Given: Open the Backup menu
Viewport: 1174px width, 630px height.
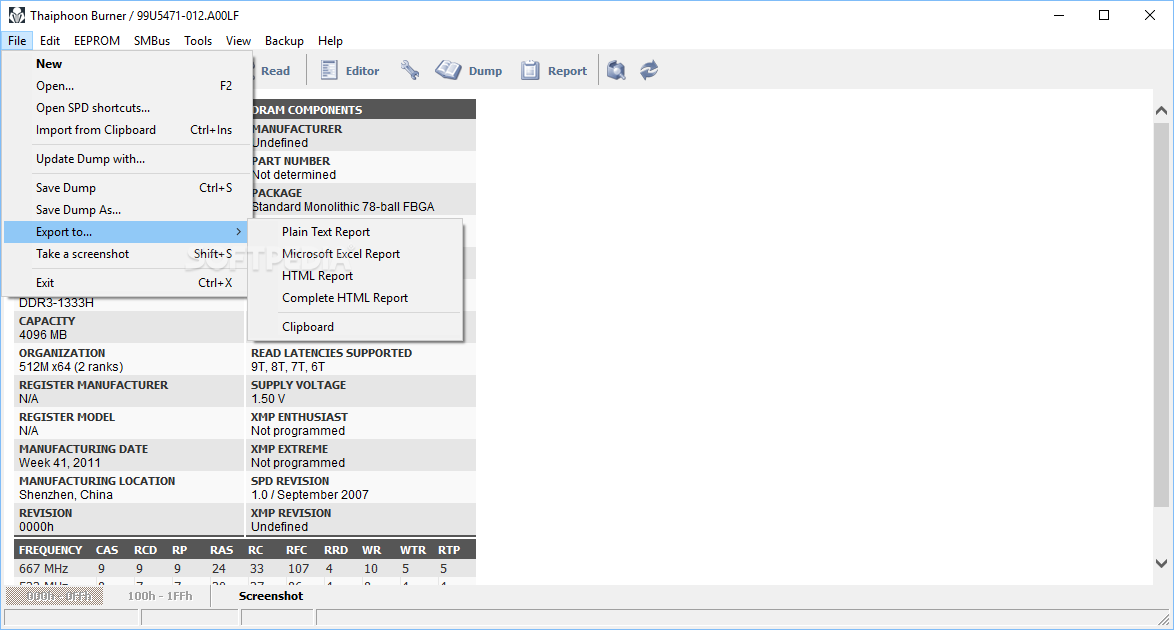Looking at the screenshot, I should coord(285,40).
